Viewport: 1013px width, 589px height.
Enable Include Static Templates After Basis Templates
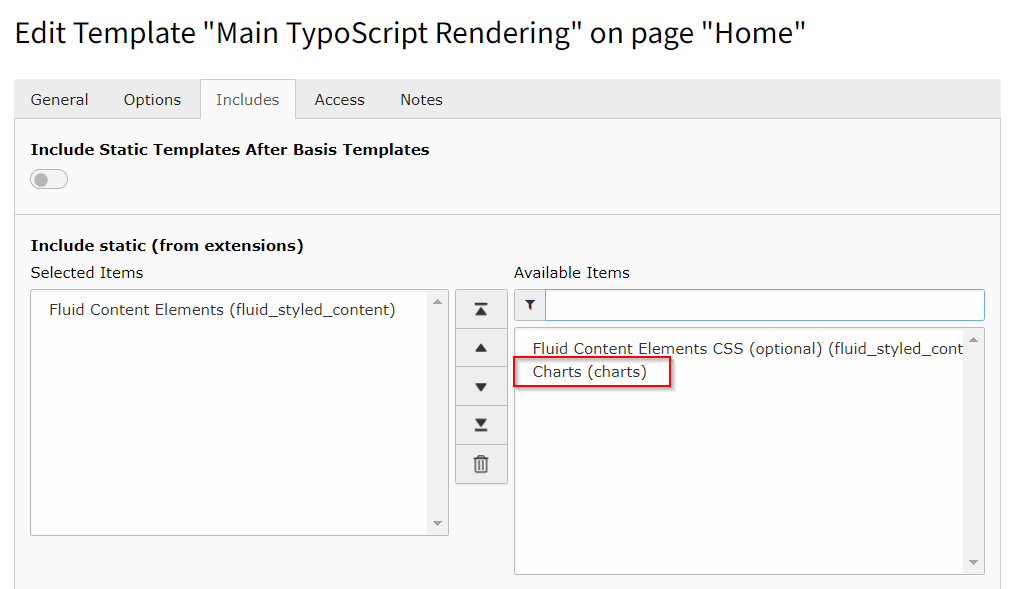click(48, 178)
